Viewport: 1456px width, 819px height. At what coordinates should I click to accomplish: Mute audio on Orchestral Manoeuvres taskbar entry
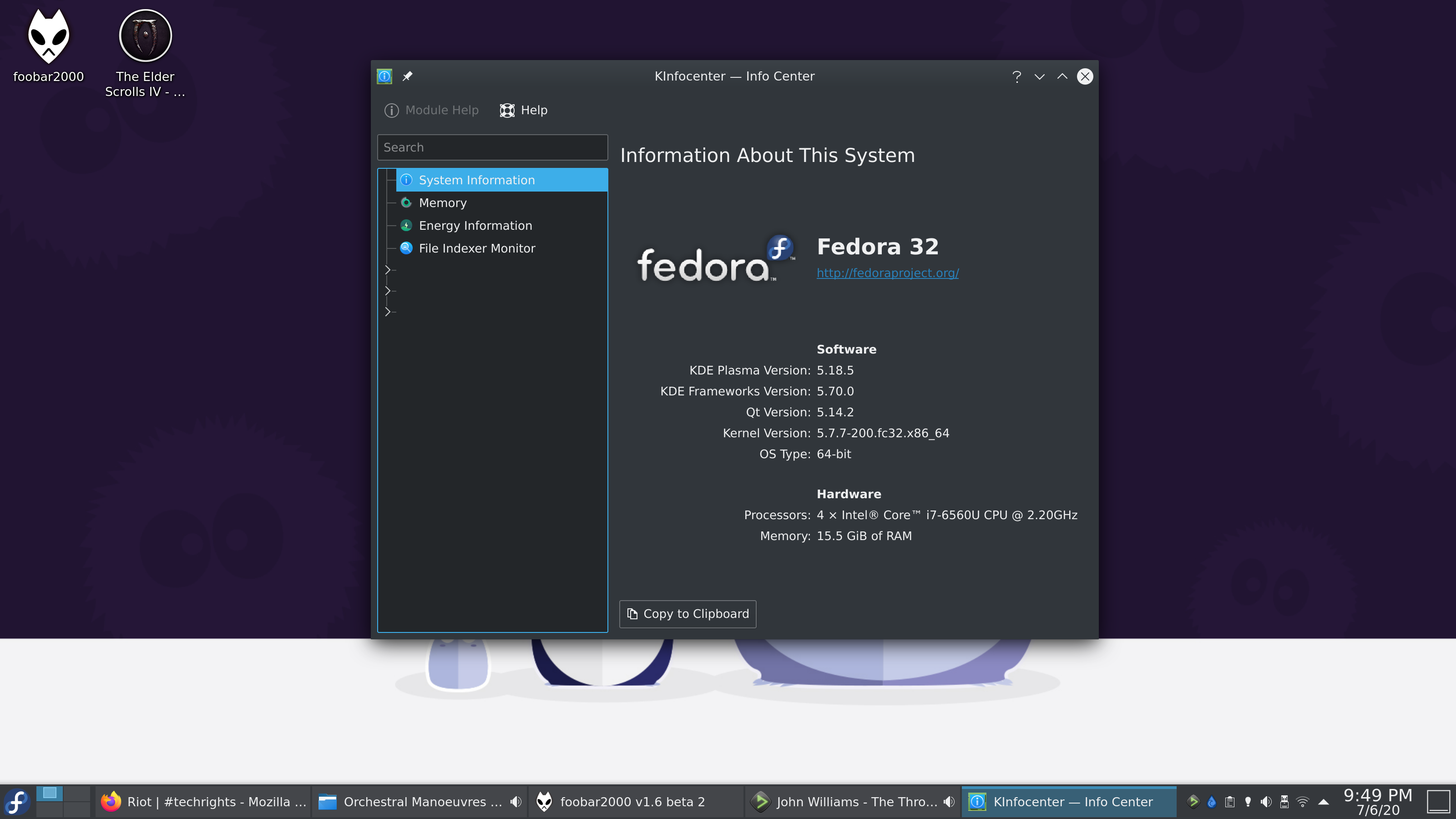pos(516,801)
